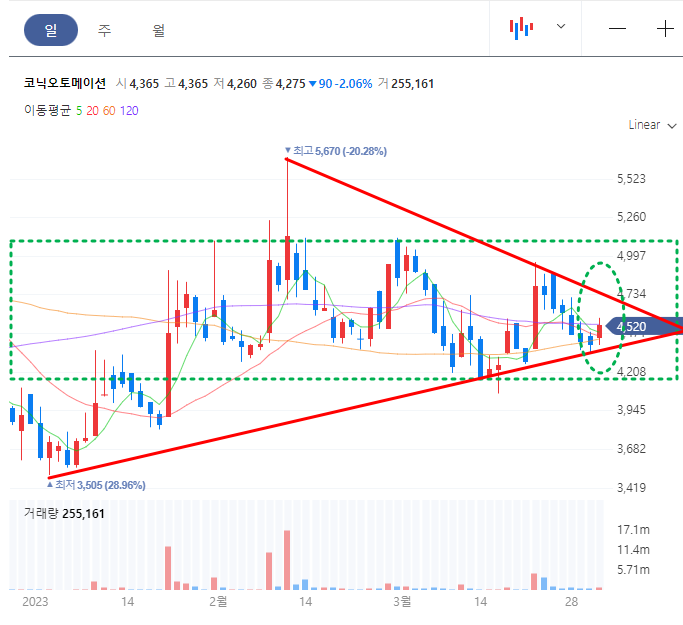The height and width of the screenshot is (625, 683).
Task: Click the 3월 date axis label
Action: [x=402, y=602]
